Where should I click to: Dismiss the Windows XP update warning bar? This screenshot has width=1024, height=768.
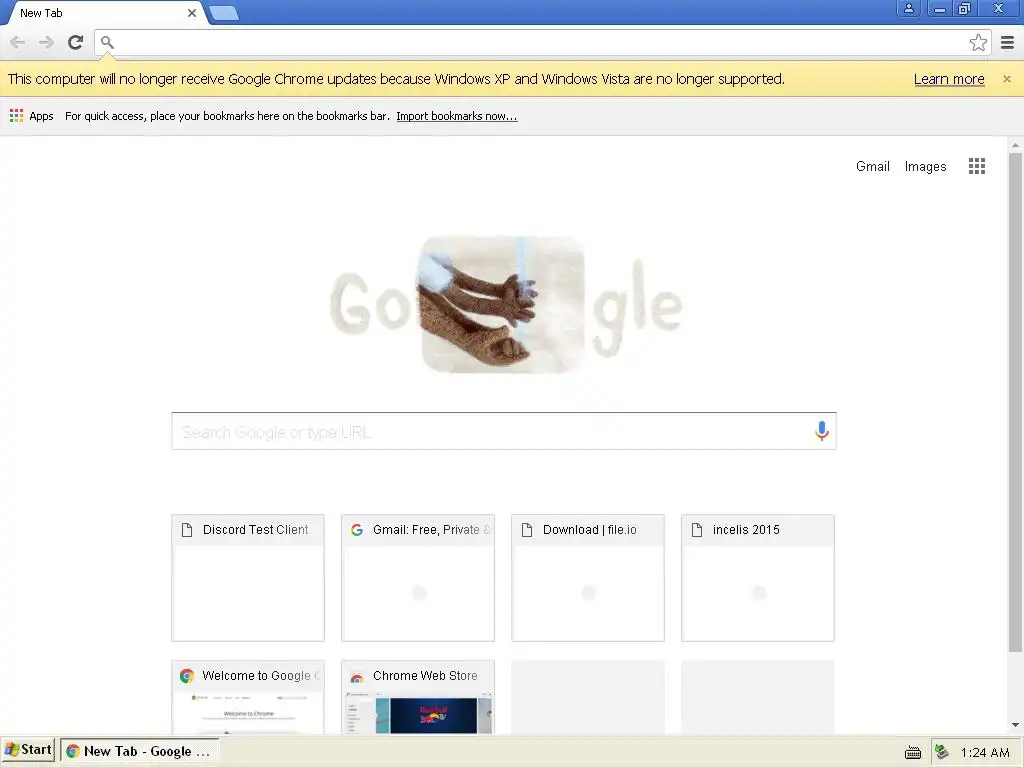(x=1007, y=79)
